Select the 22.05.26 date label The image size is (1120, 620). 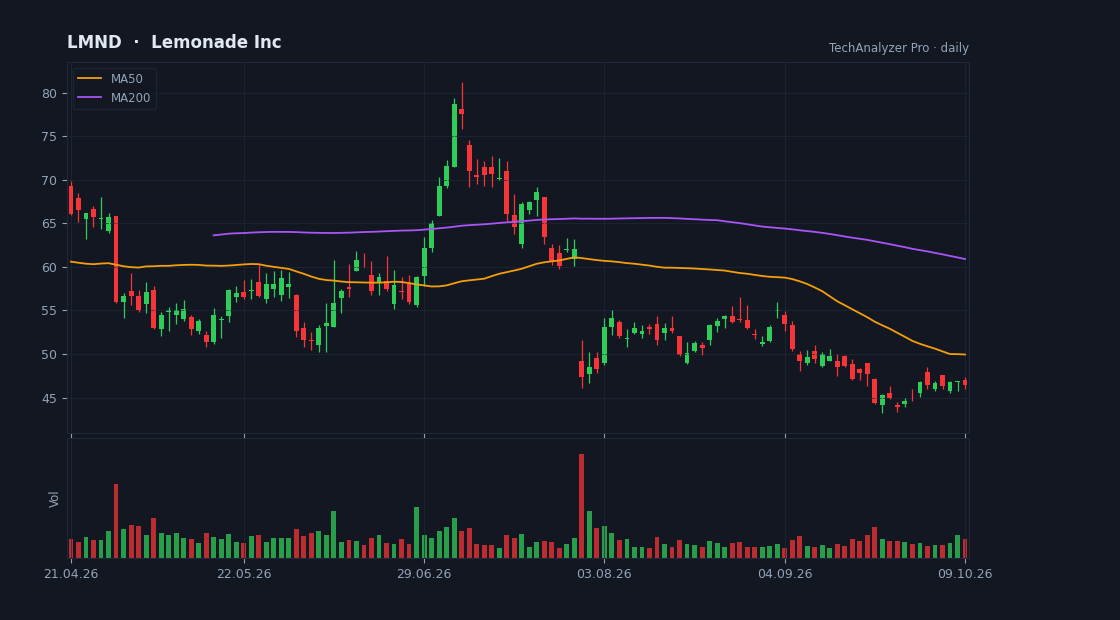coord(244,574)
